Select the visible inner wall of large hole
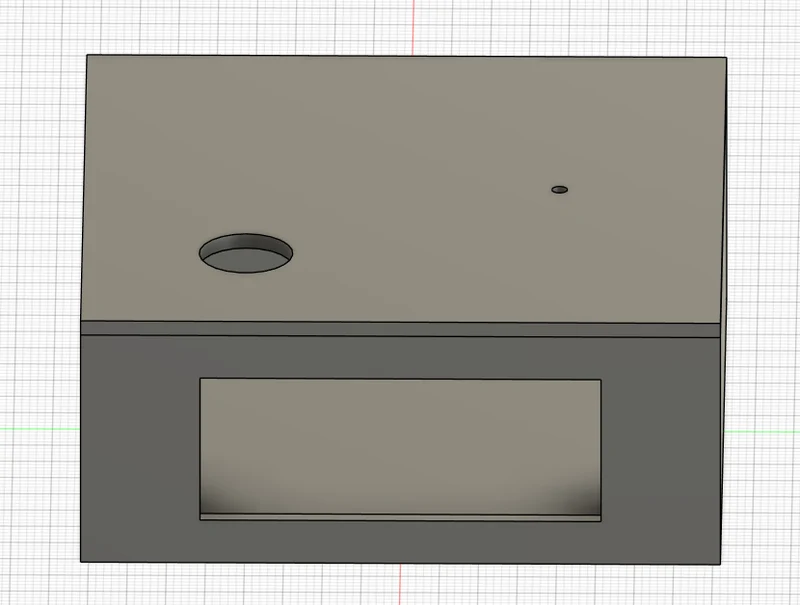 pyautogui.click(x=245, y=242)
